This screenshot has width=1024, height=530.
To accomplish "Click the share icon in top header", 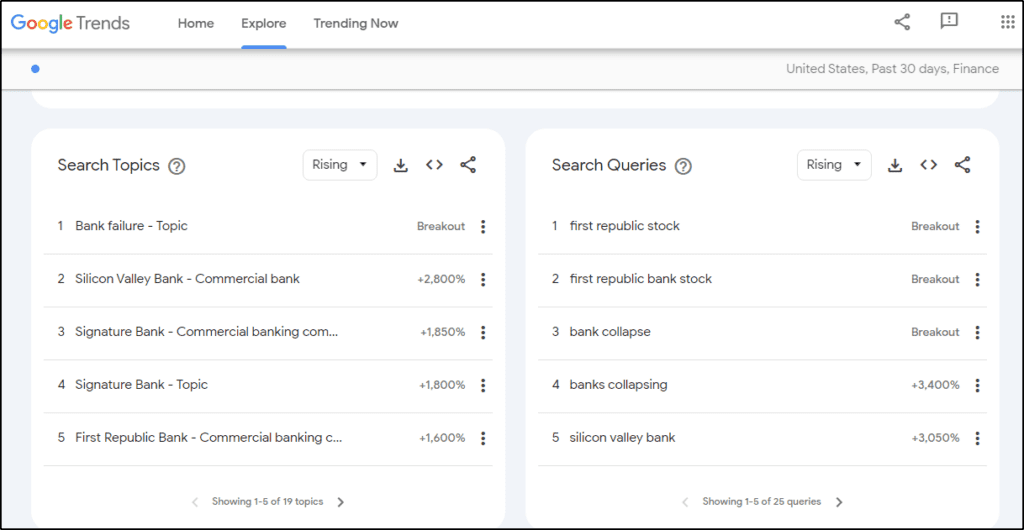I will click(902, 22).
